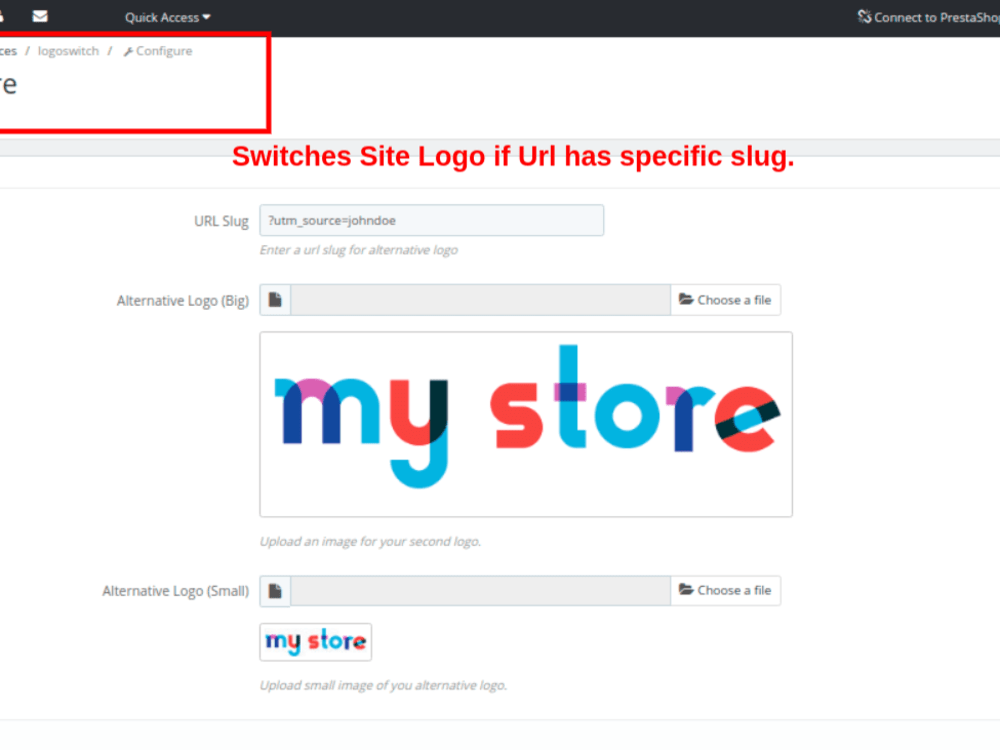Select the Configure breadcrumb item
The width and height of the screenshot is (1000, 750).
tap(163, 50)
